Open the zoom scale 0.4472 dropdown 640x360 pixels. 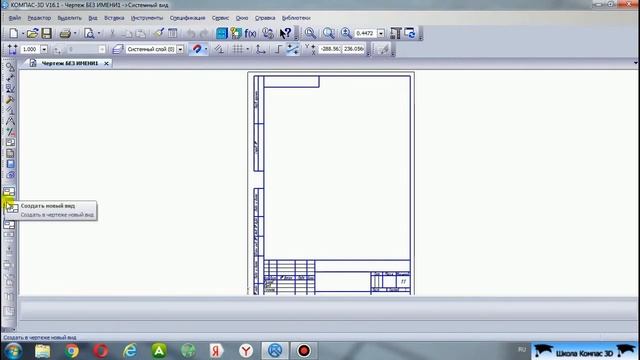click(x=381, y=33)
